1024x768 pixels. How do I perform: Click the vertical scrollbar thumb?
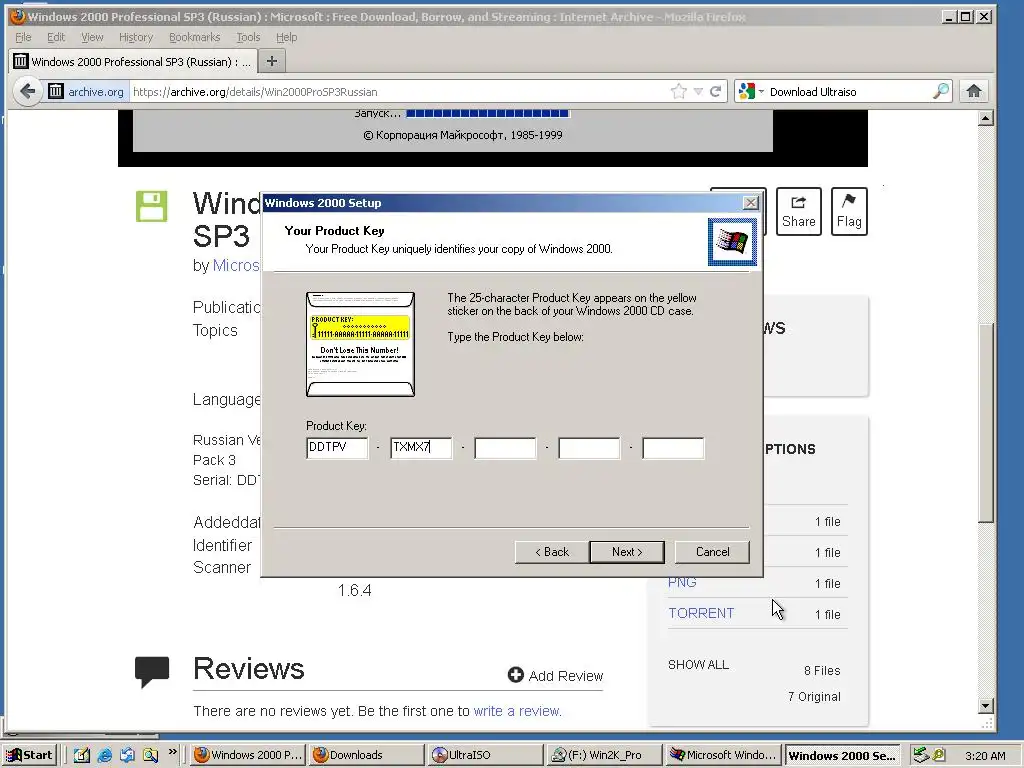[986, 423]
